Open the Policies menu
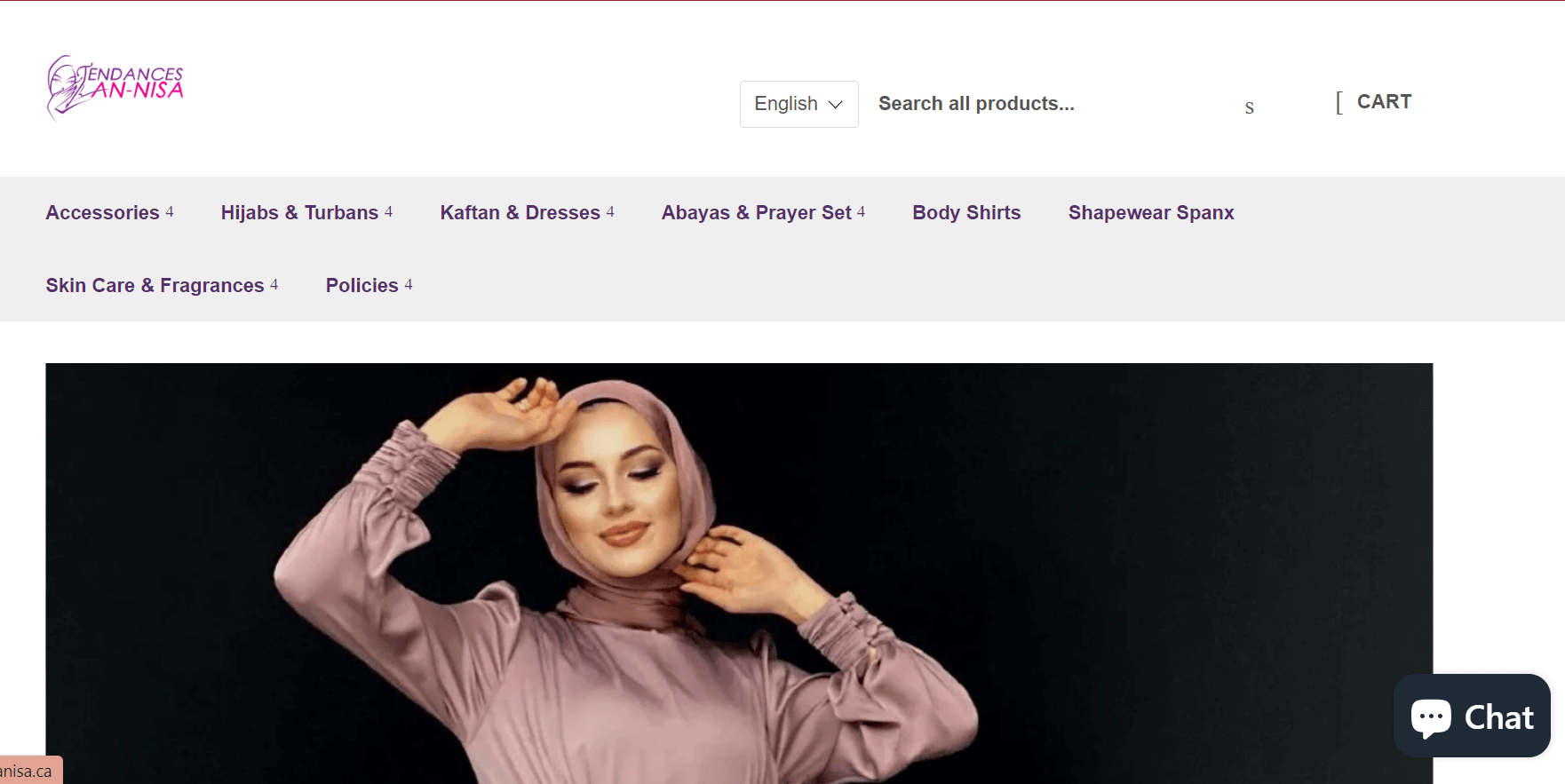Screen dimensions: 1565x784 pyautogui.click(x=362, y=286)
